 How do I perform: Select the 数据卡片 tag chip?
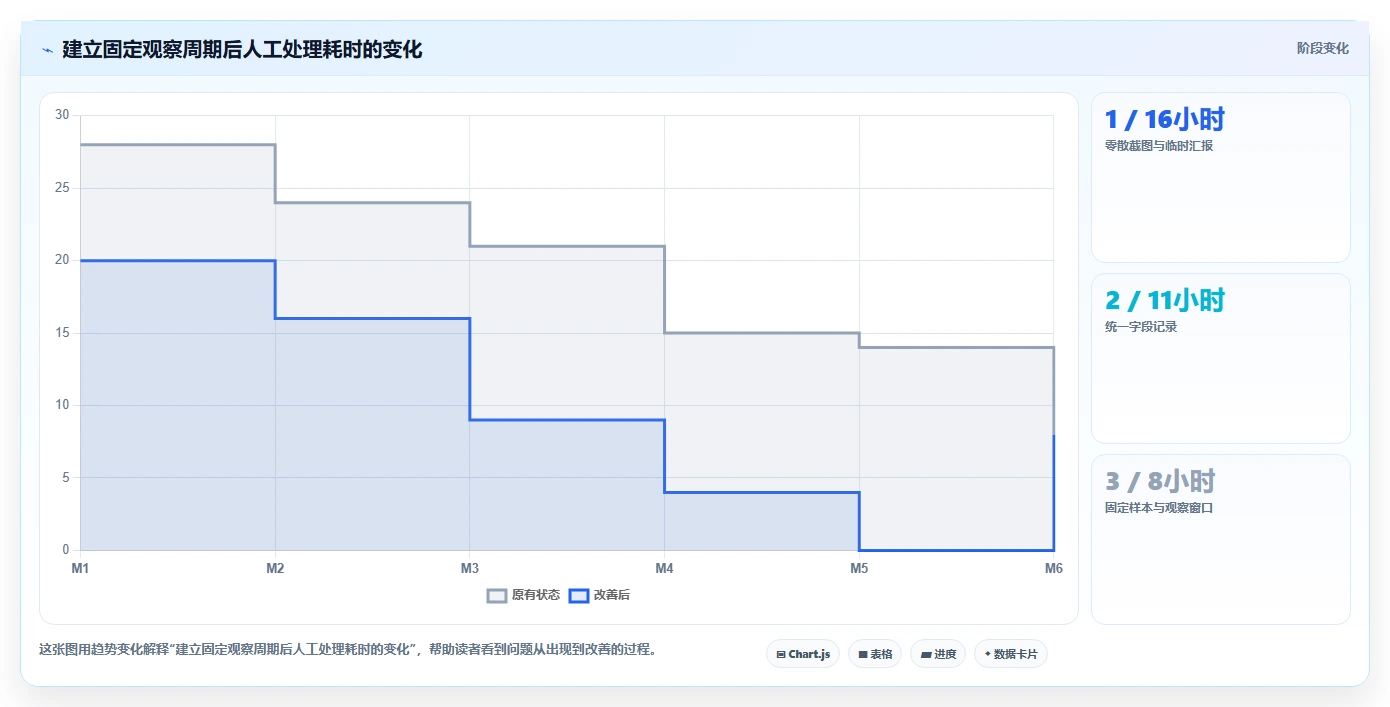coord(1011,654)
